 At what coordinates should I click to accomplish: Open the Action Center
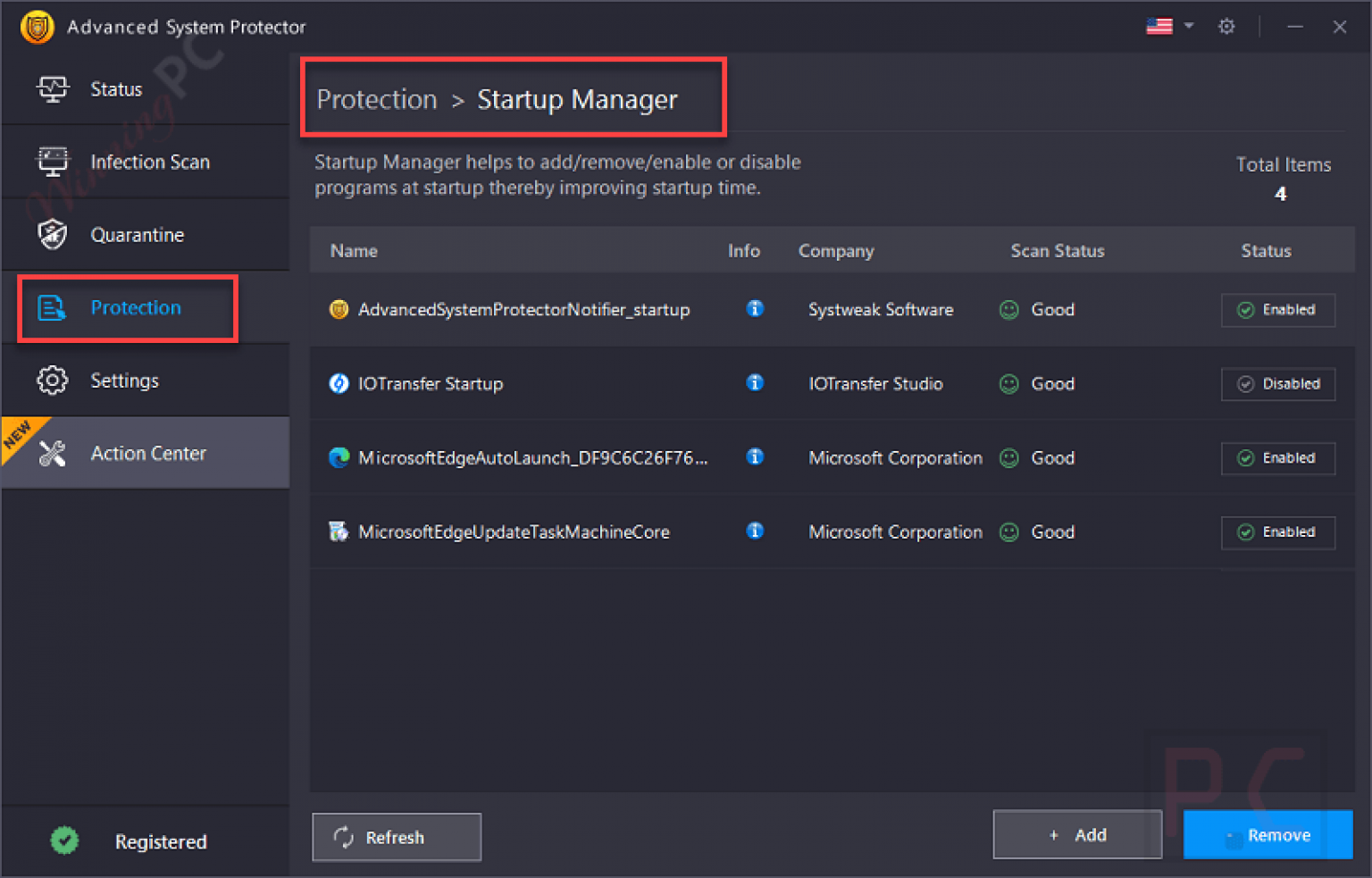(x=146, y=453)
